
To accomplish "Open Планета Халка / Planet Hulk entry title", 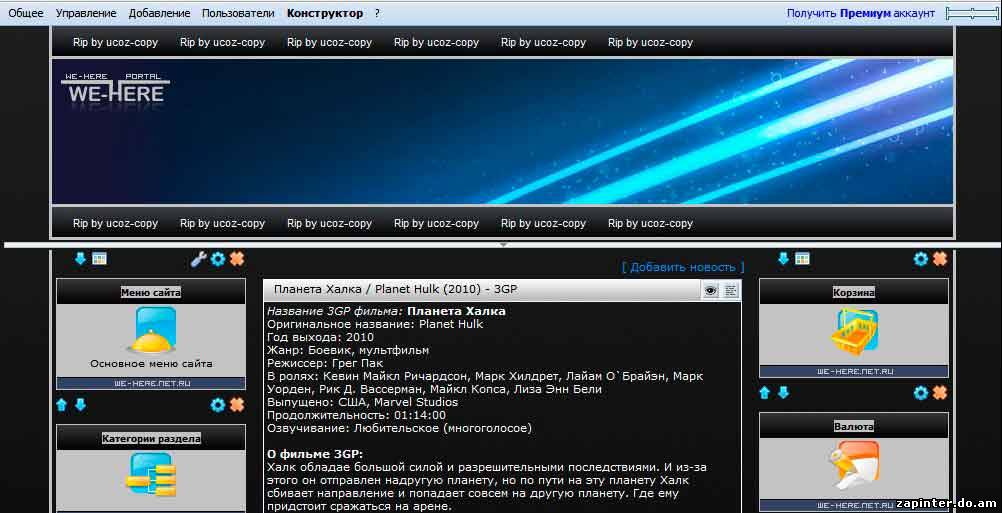I will click(x=396, y=289).
